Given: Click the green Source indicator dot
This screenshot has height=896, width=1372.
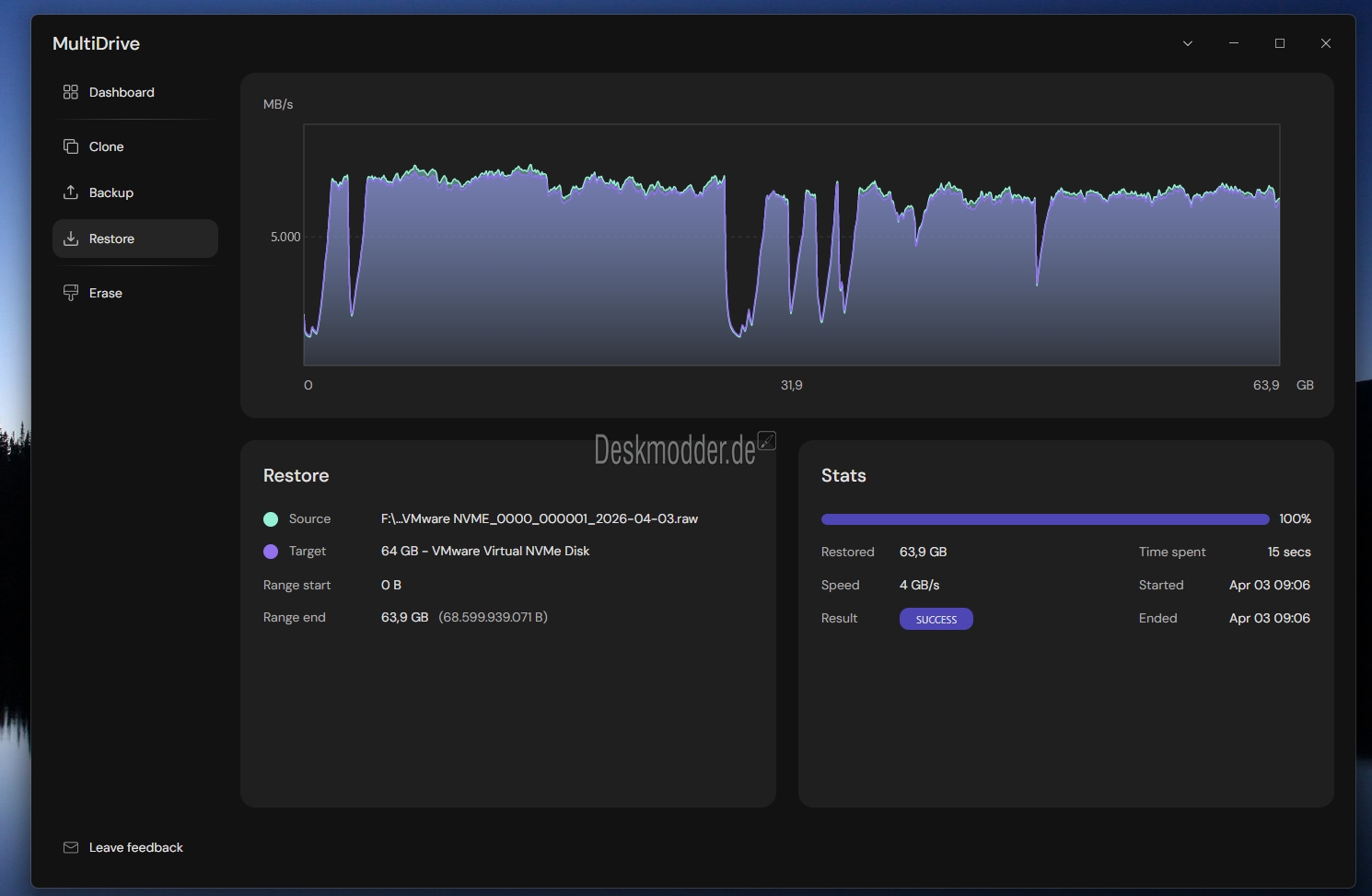Looking at the screenshot, I should [271, 519].
